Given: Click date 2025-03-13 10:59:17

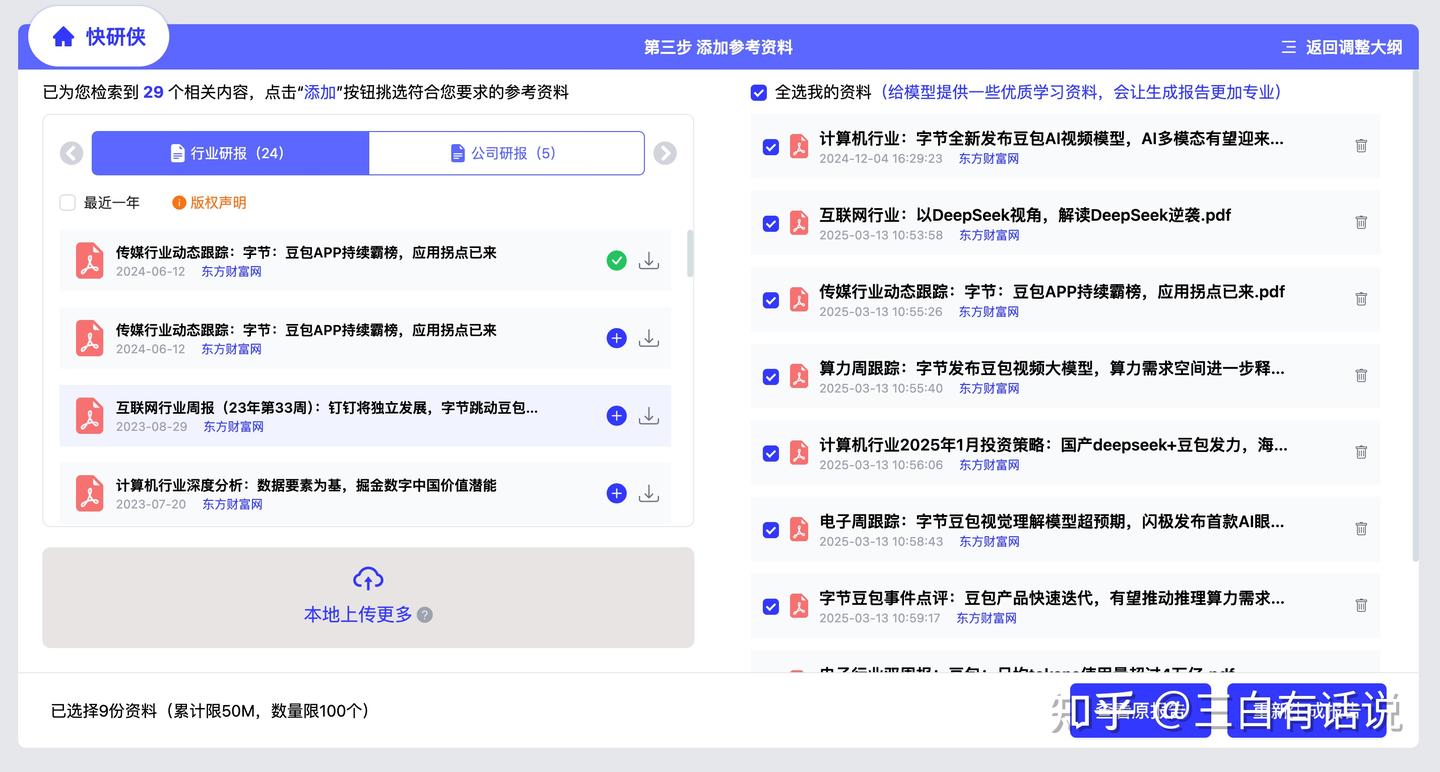Looking at the screenshot, I should 880,619.
